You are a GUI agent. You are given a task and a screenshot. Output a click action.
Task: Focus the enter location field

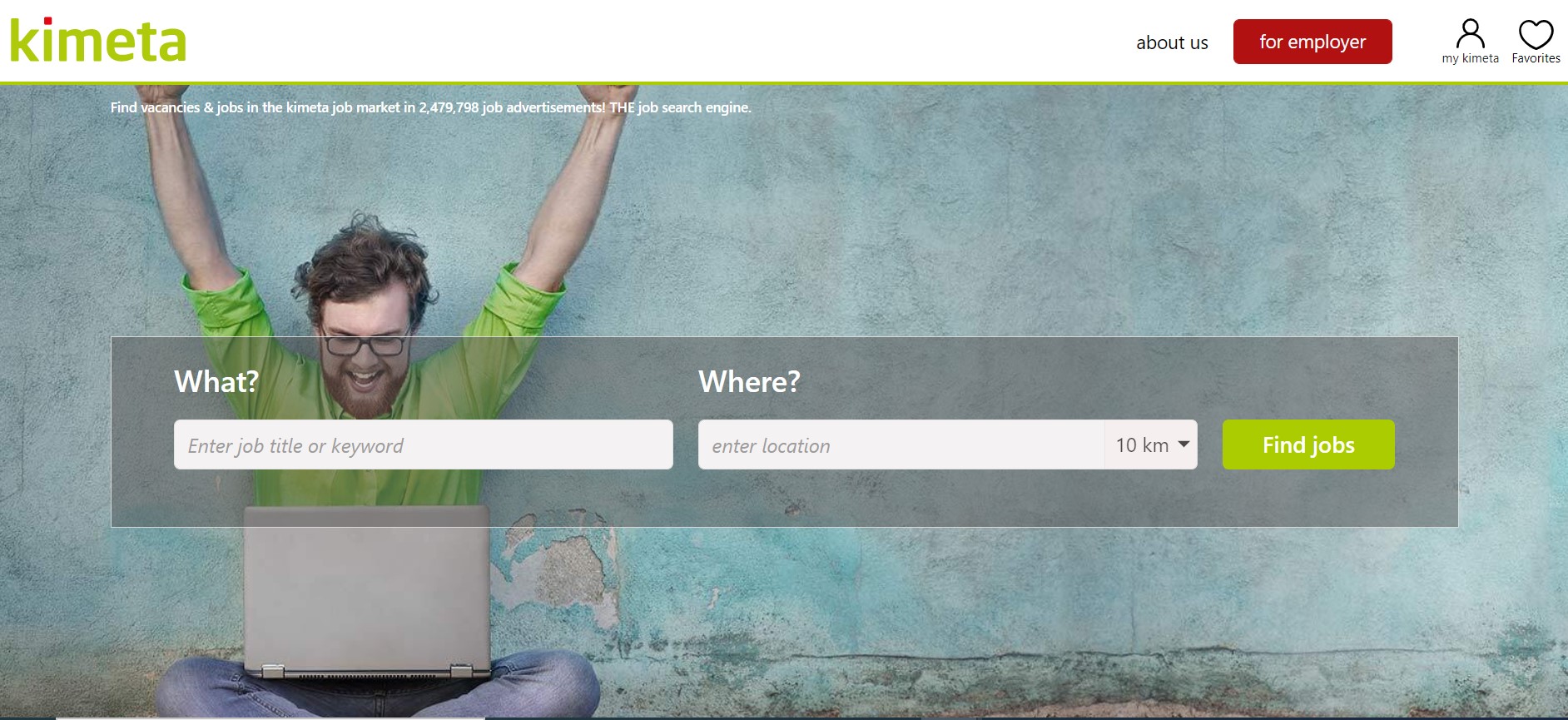click(x=901, y=444)
